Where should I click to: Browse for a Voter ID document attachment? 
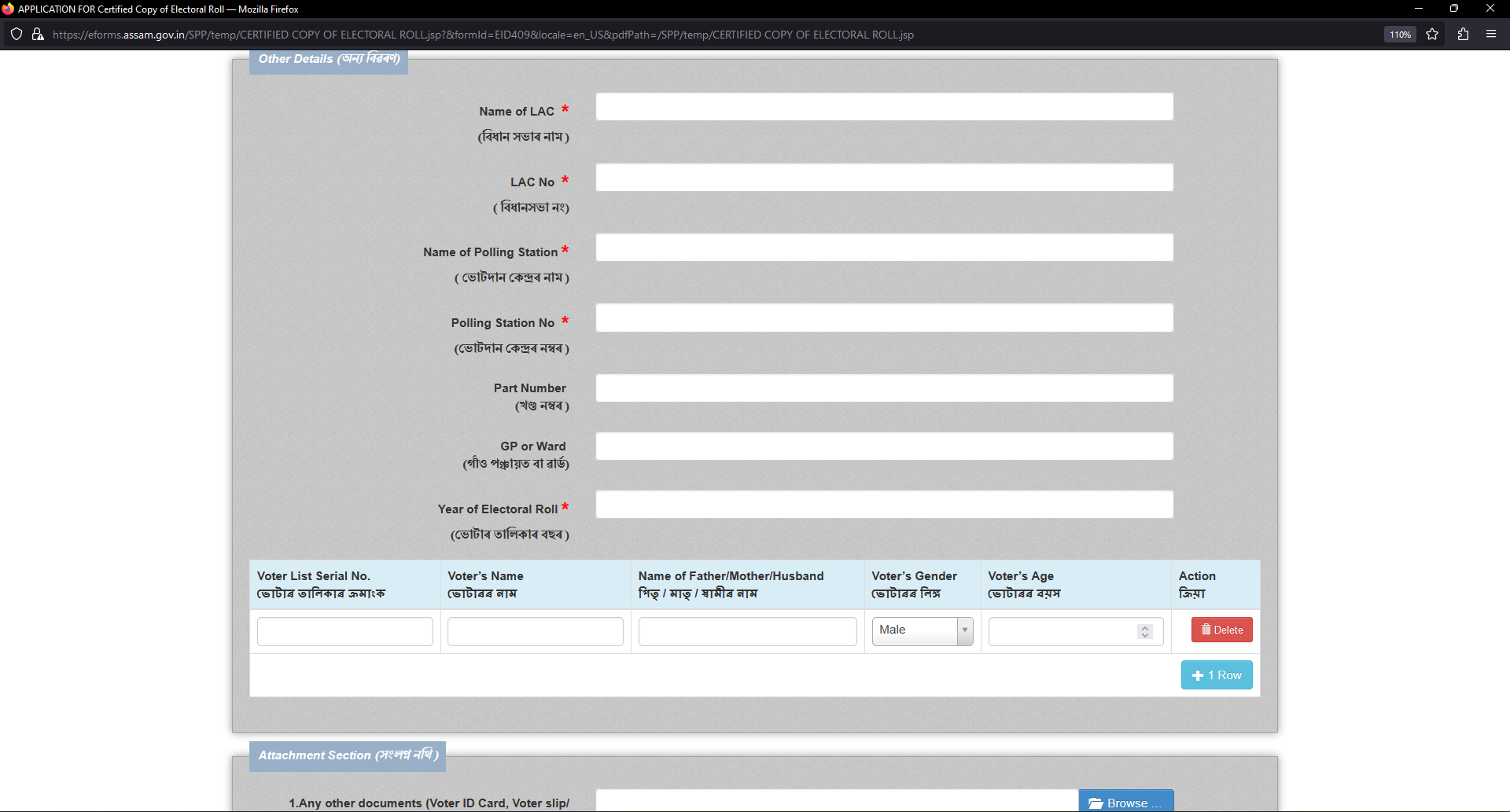tap(1125, 802)
